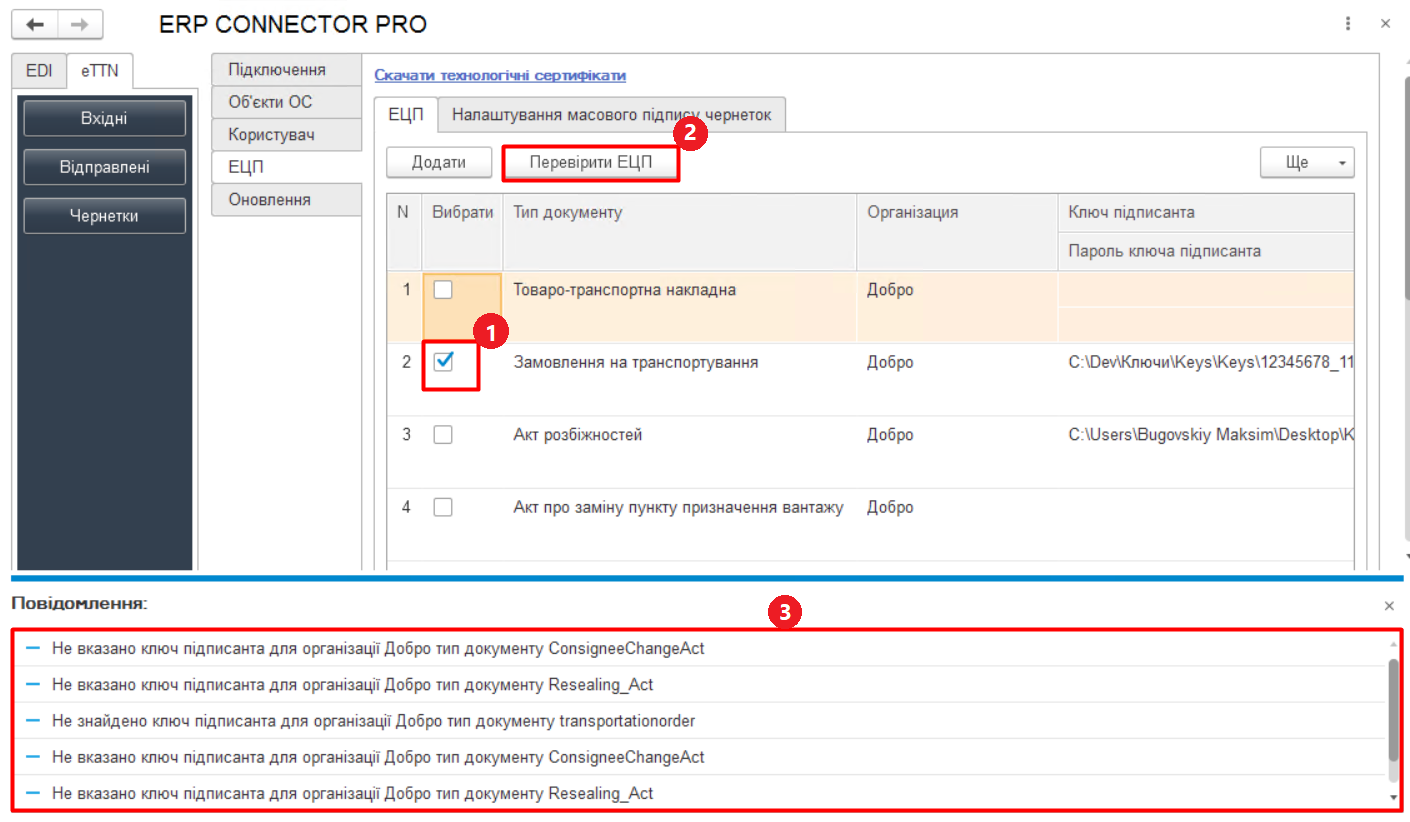This screenshot has height=822, width=1410.
Task: Enable checkbox for Акт про заміну пункту
Action: (x=443, y=507)
